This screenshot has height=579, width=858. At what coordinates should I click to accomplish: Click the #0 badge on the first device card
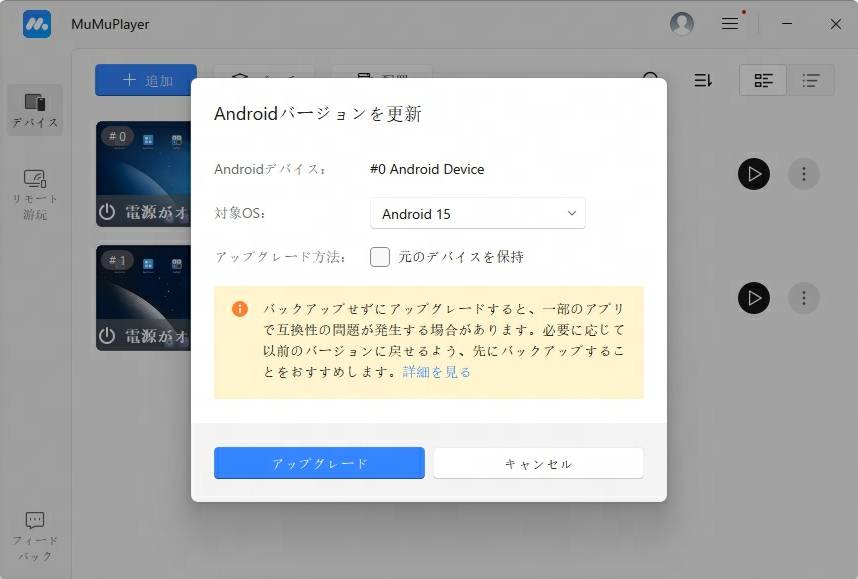pos(117,136)
